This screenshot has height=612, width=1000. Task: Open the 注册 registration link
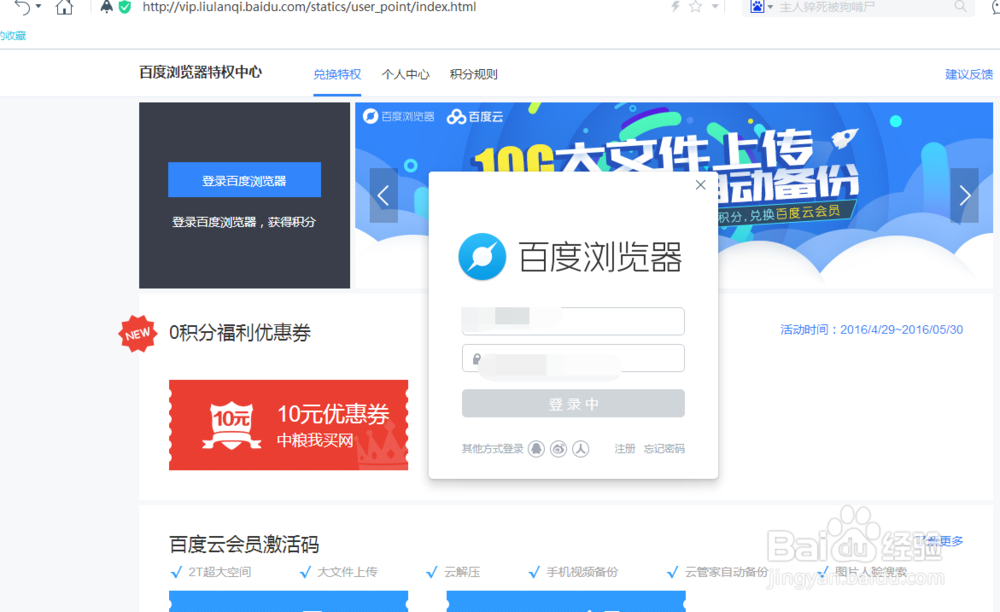(624, 449)
